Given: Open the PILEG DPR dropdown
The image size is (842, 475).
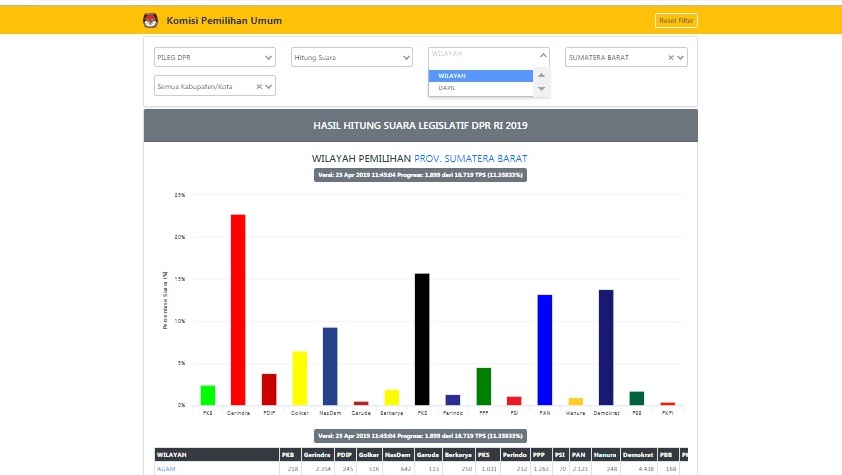Looking at the screenshot, I should tap(268, 58).
